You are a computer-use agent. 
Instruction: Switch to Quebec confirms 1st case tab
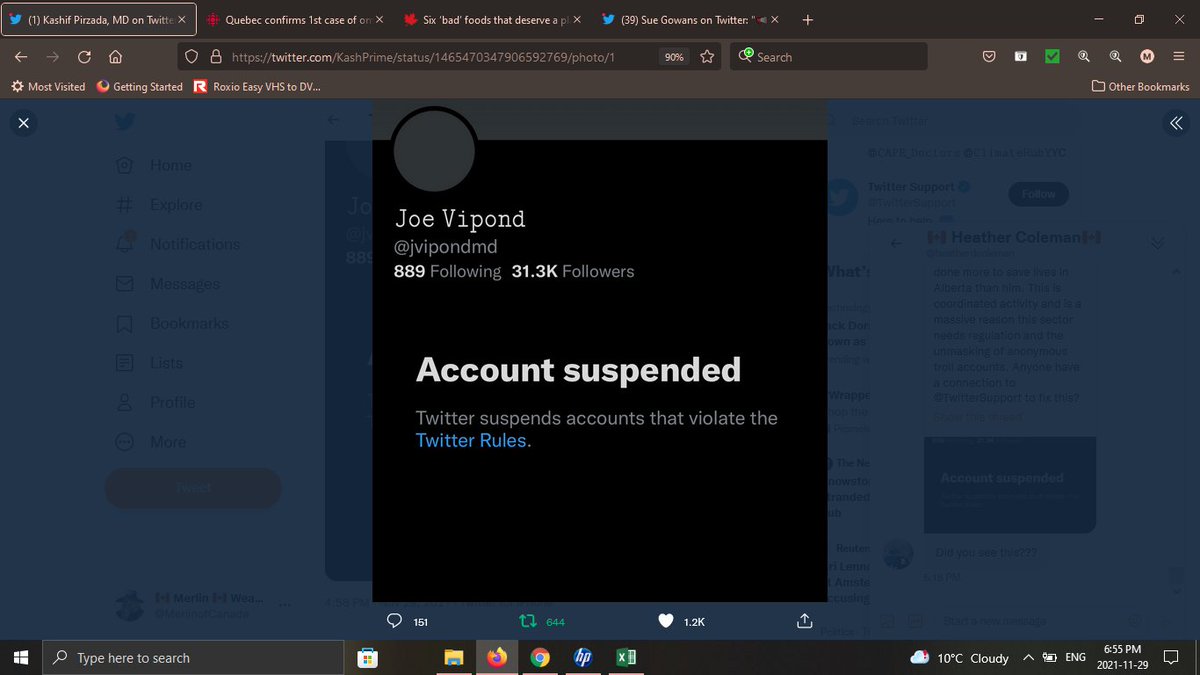pos(295,20)
